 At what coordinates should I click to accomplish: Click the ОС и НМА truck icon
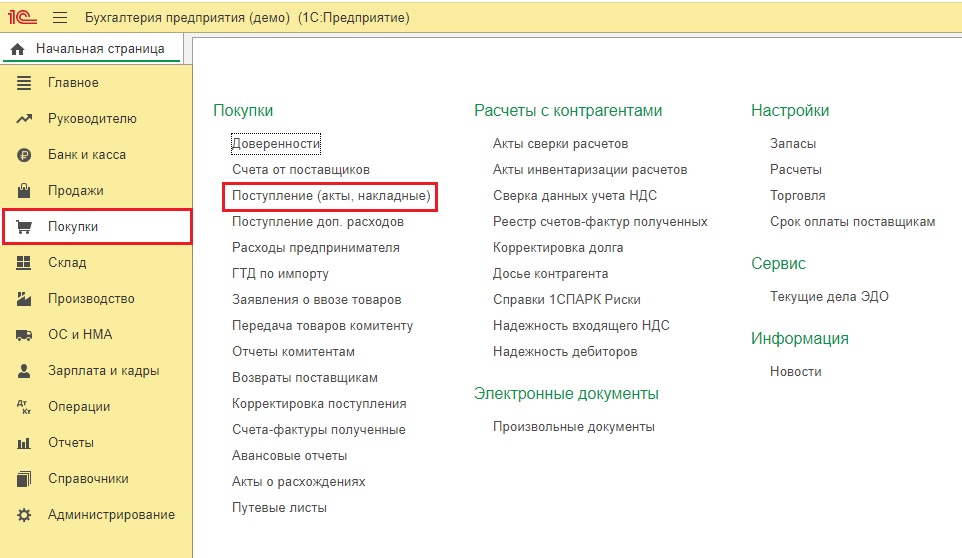tap(24, 335)
